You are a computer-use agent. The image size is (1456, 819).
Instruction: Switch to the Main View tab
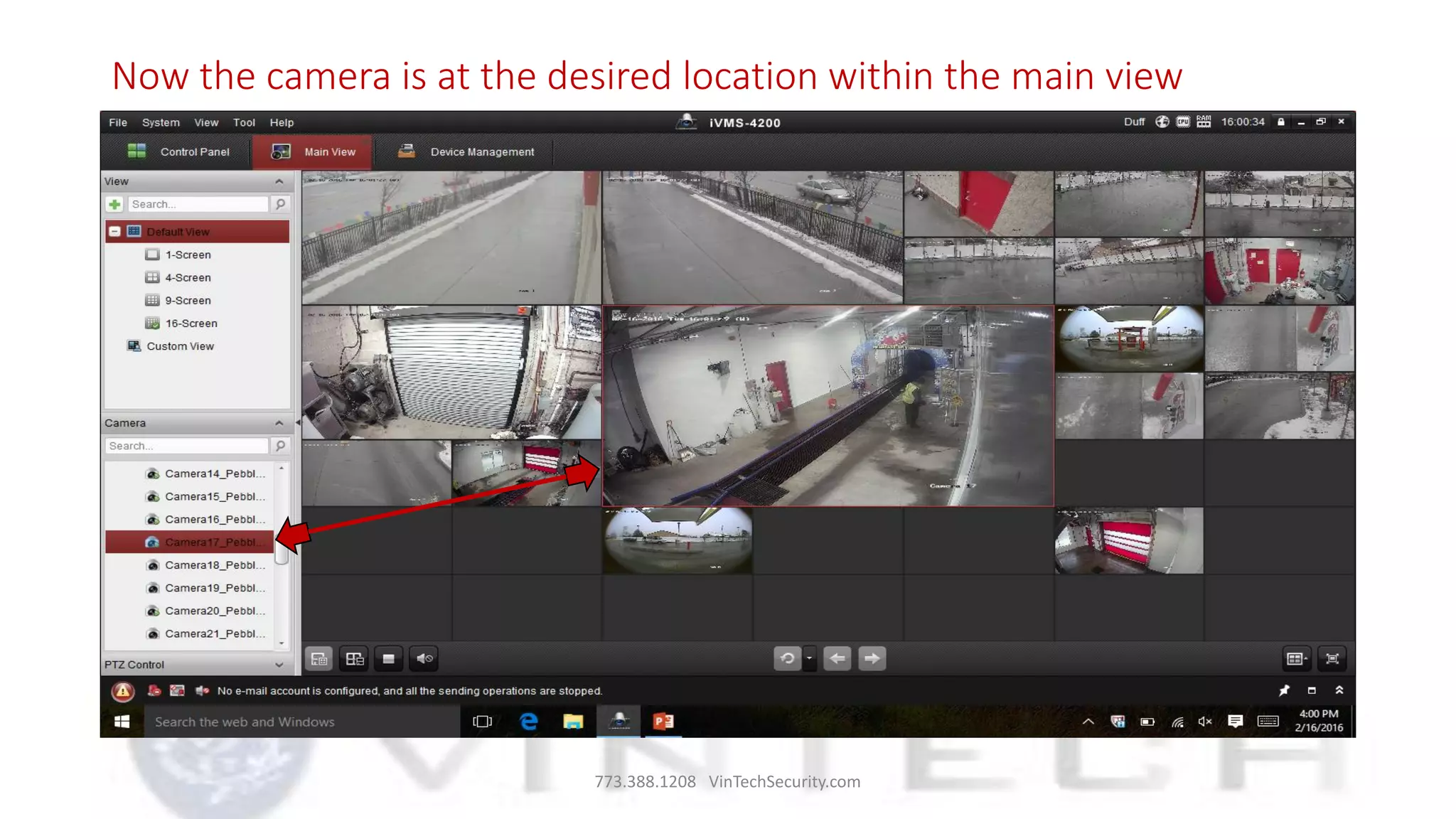pos(312,151)
